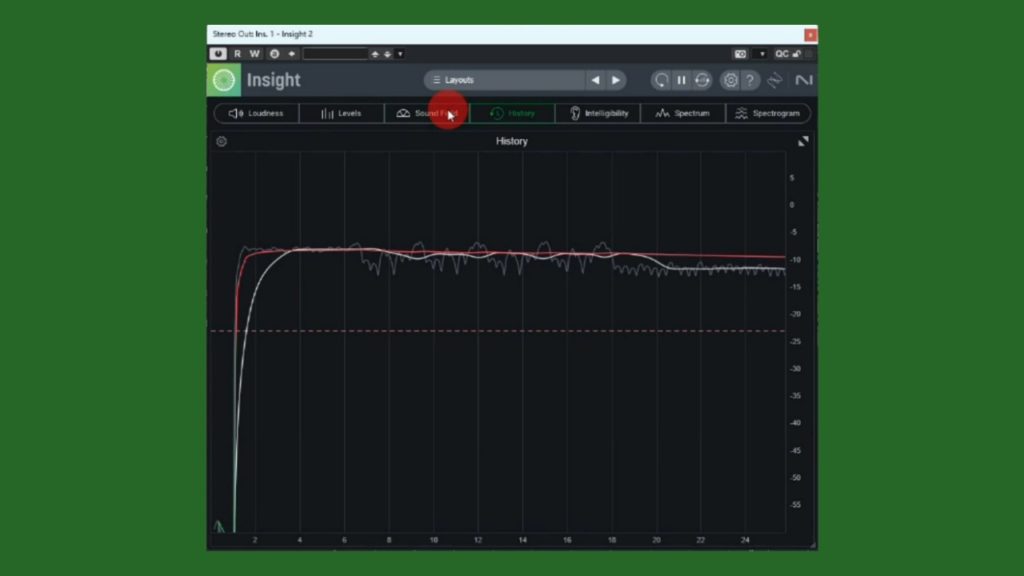Open the help question mark icon
The height and width of the screenshot is (576, 1024).
coord(750,80)
